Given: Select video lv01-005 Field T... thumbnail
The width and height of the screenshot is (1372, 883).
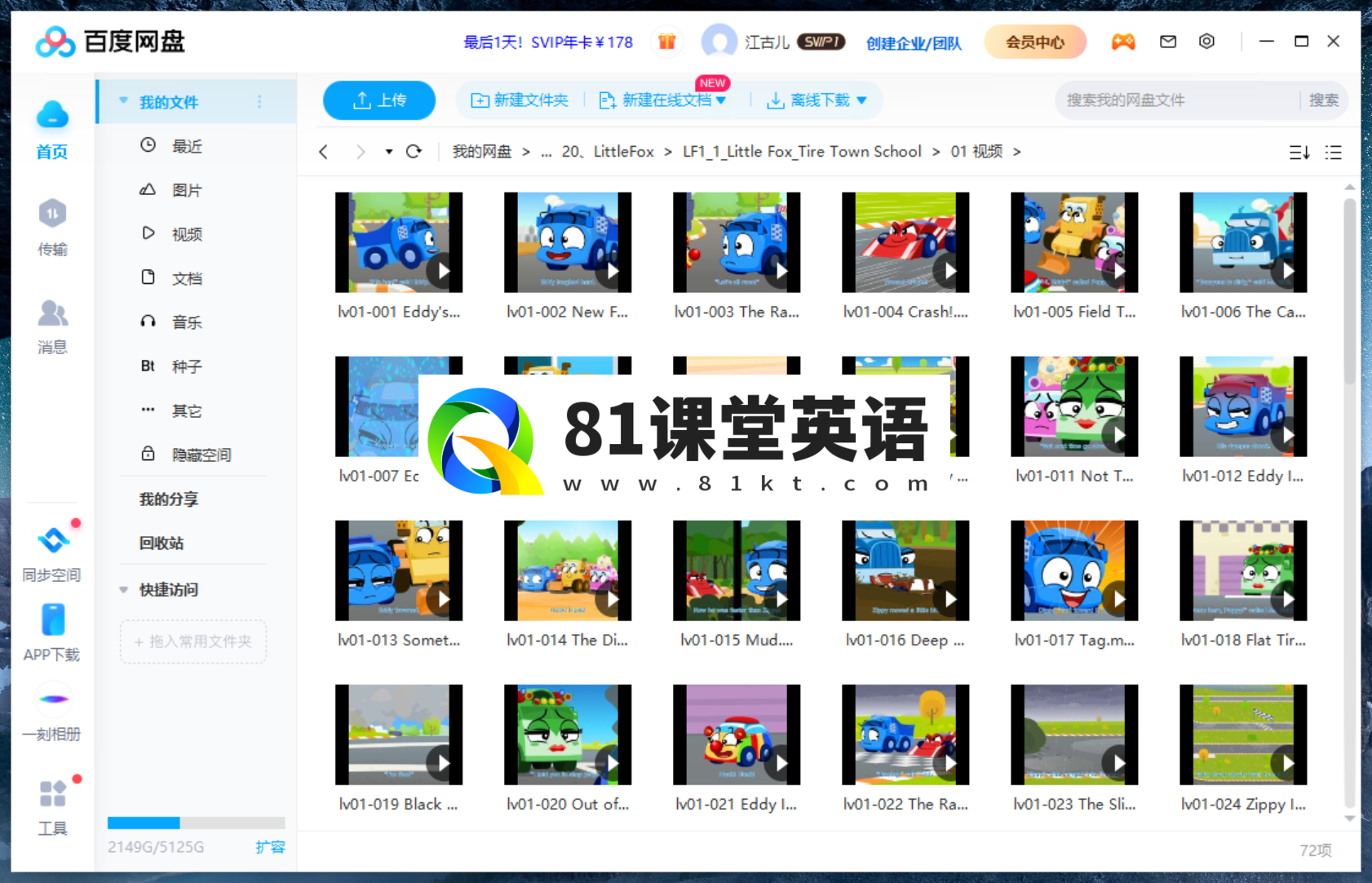Looking at the screenshot, I should tap(1074, 242).
